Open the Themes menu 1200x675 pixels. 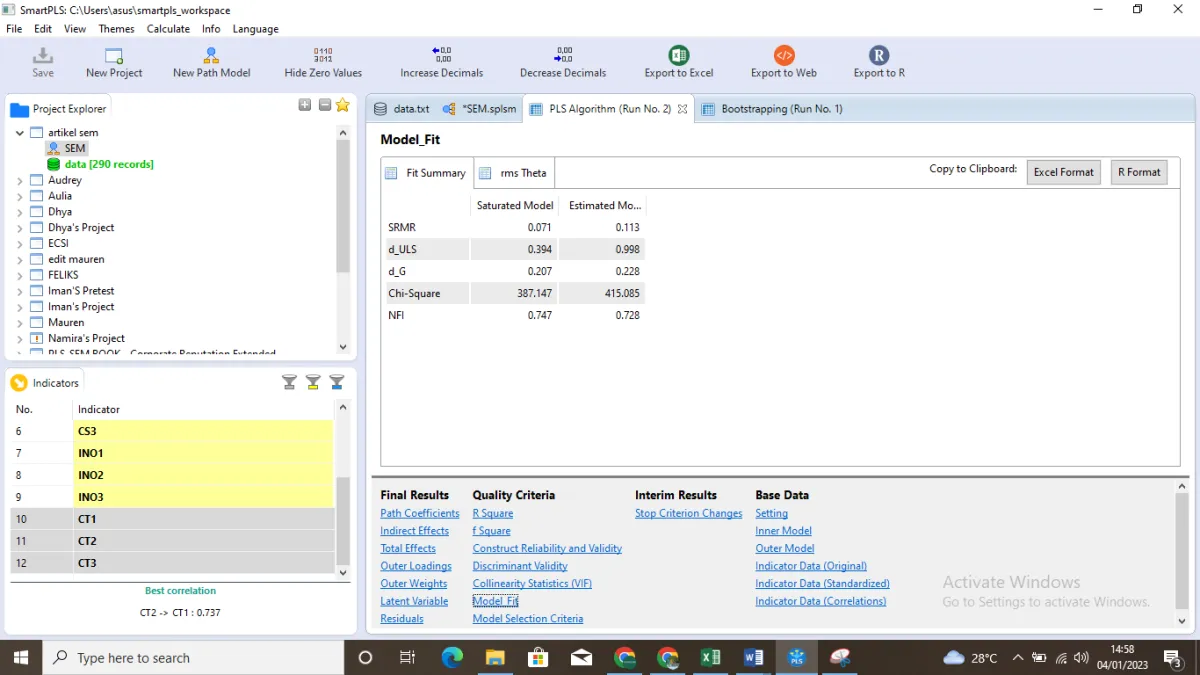(x=116, y=29)
